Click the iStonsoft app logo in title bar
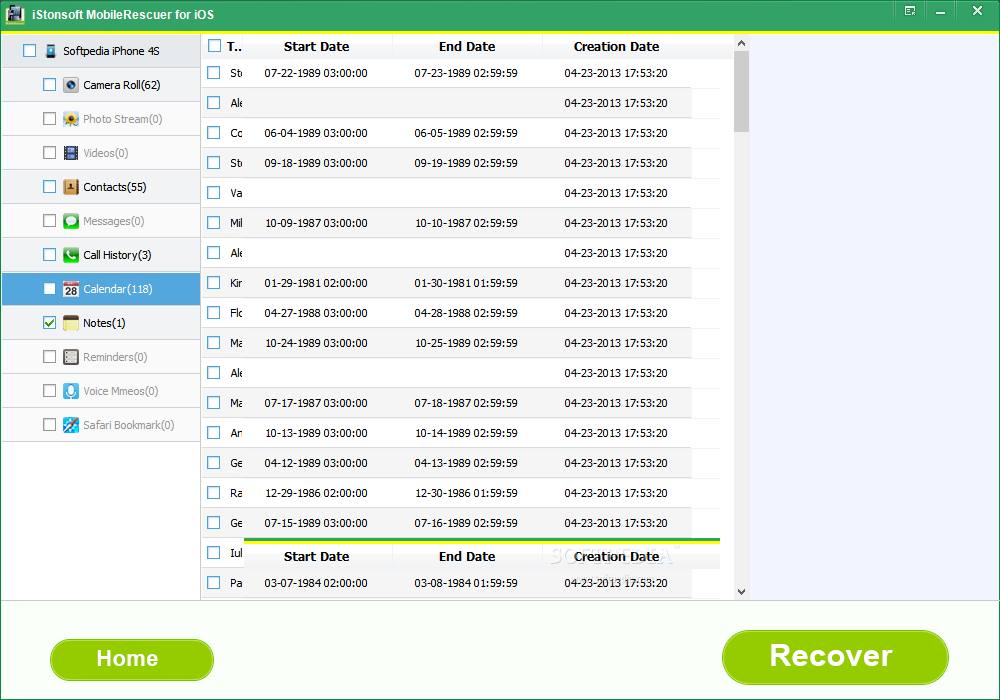The height and width of the screenshot is (700, 1000). (15, 14)
